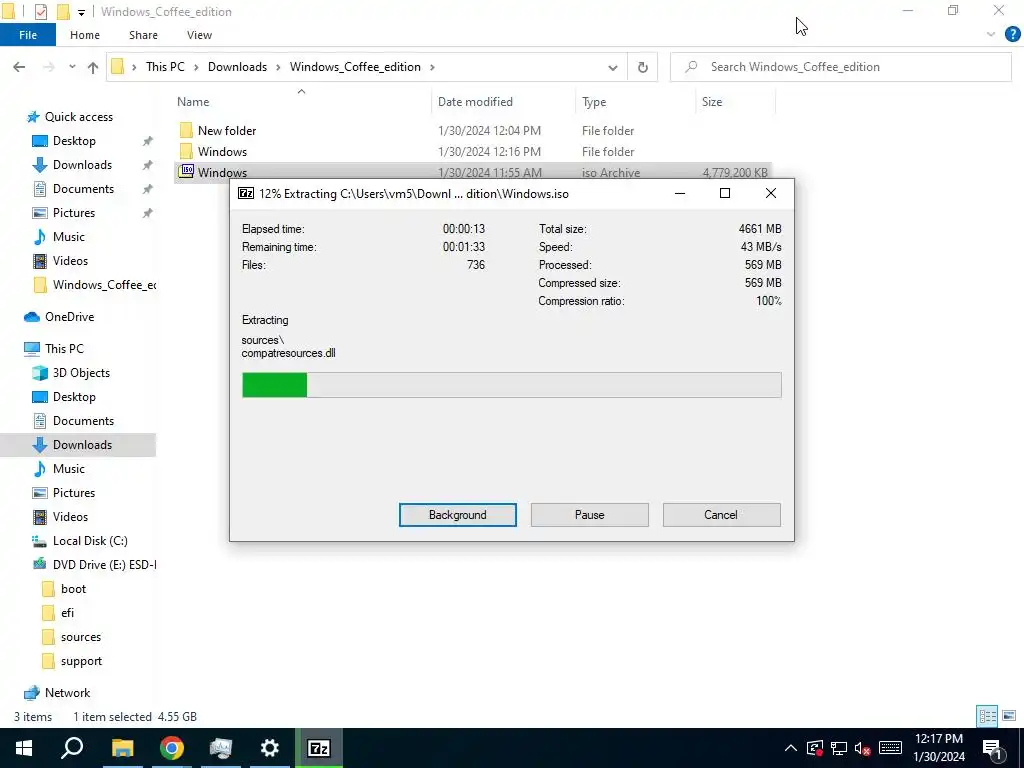Select the New folder folder icon
This screenshot has width=1024, height=768.
[x=187, y=130]
